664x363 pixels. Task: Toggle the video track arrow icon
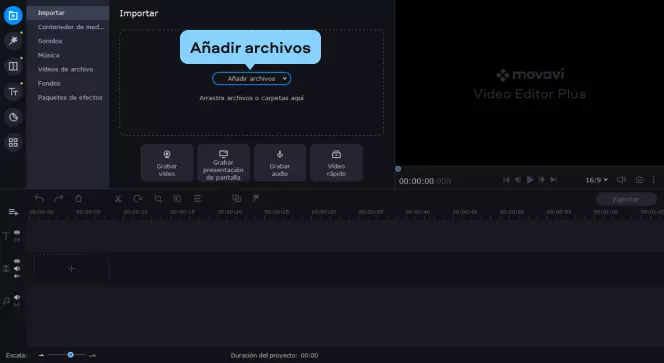(17, 276)
